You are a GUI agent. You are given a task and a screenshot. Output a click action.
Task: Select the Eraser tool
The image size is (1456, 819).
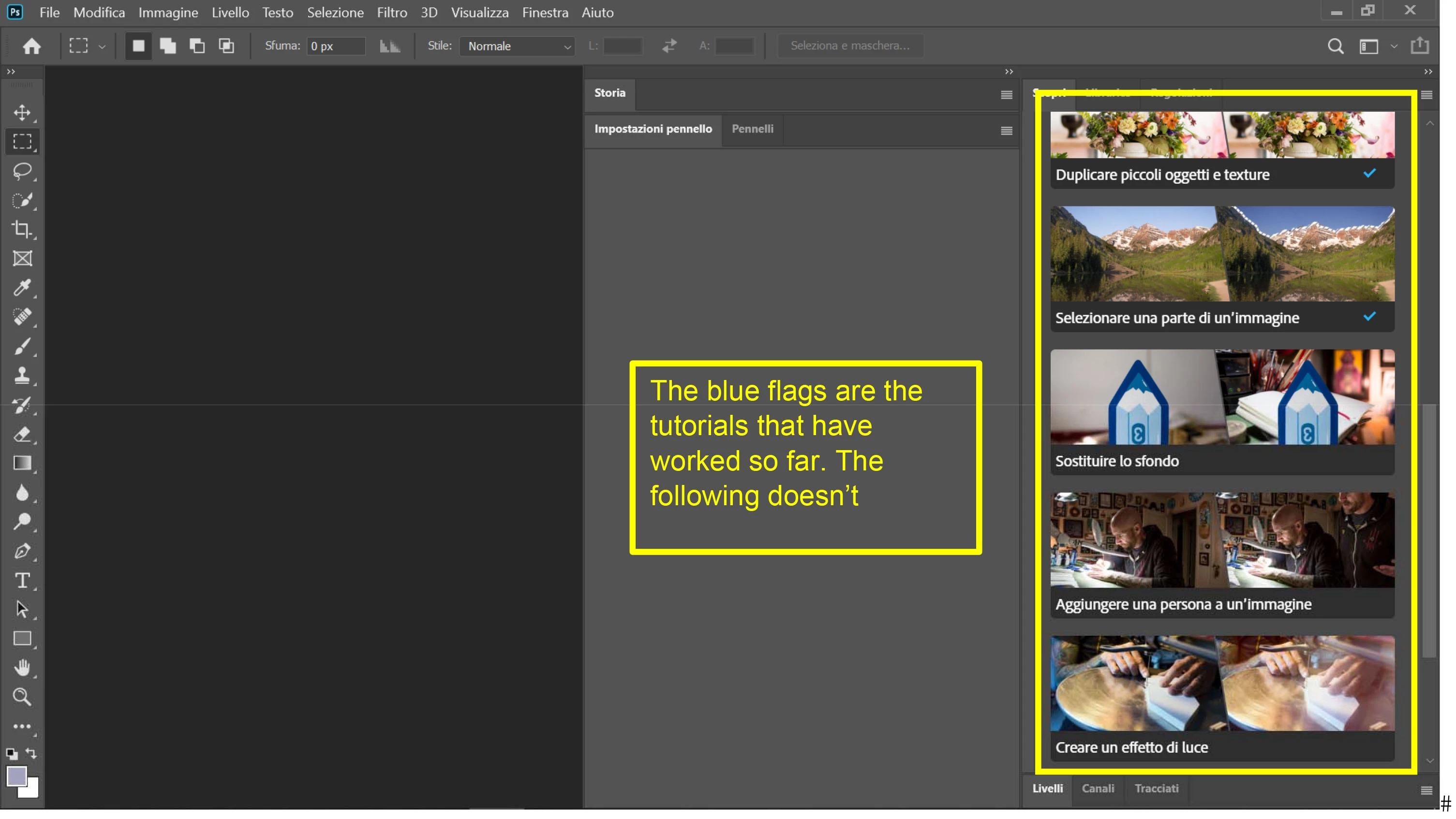[x=22, y=434]
